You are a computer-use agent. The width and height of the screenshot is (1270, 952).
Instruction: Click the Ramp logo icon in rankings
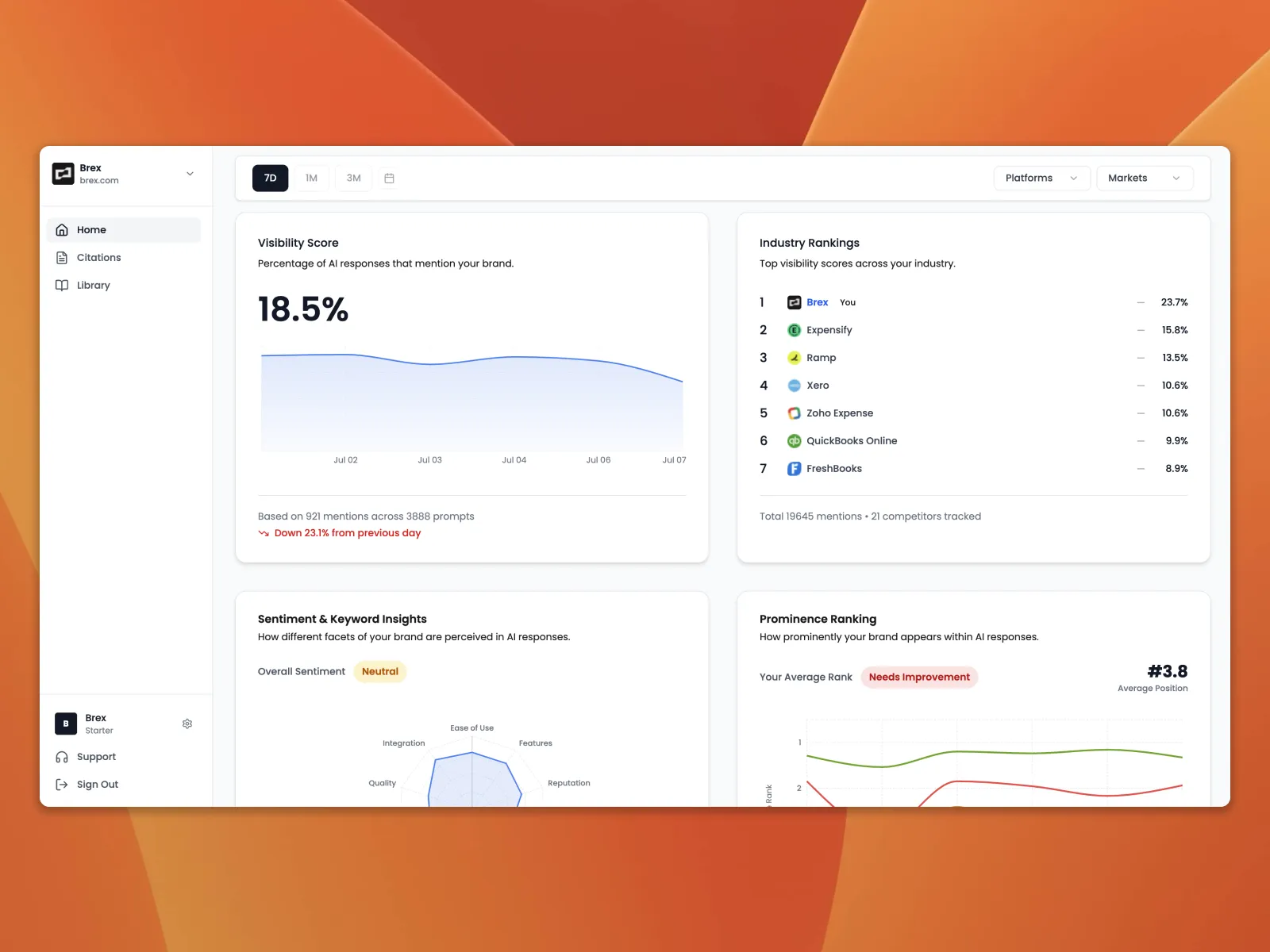pos(794,358)
